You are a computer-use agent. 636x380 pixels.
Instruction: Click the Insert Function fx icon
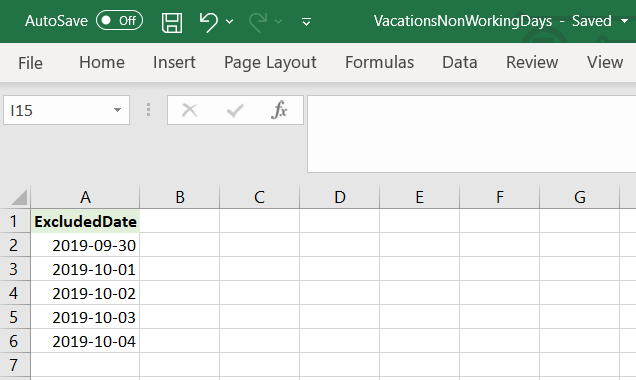(279, 110)
